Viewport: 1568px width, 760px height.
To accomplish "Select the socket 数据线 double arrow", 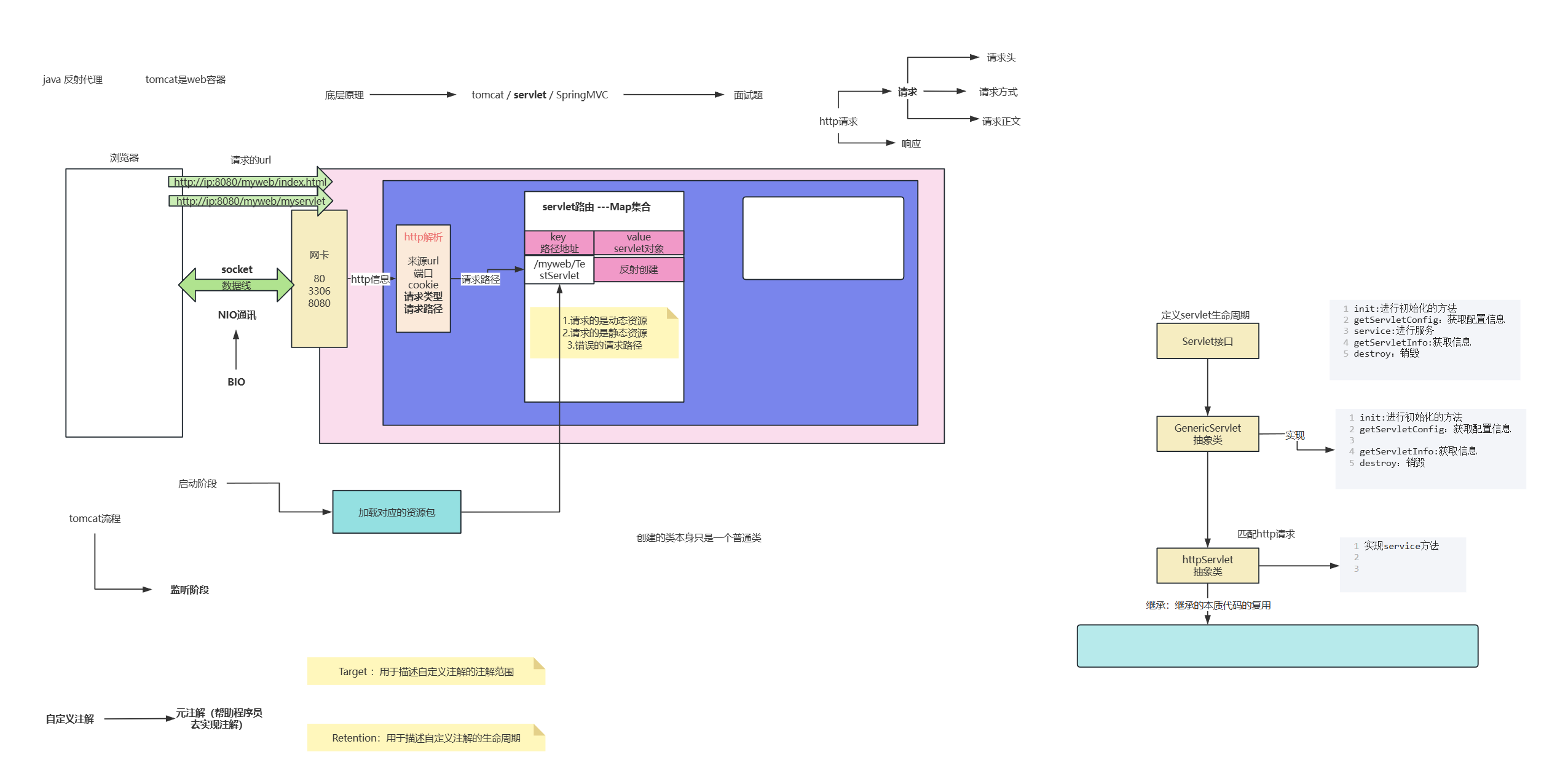I will click(x=236, y=285).
